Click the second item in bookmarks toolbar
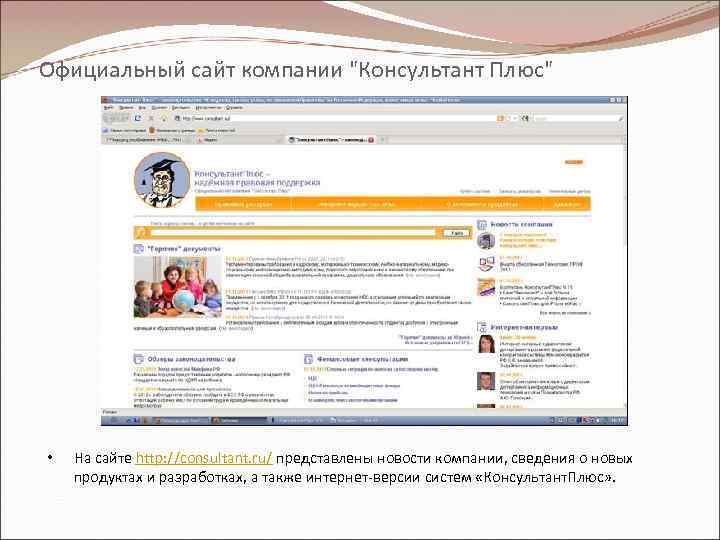 (x=172, y=130)
